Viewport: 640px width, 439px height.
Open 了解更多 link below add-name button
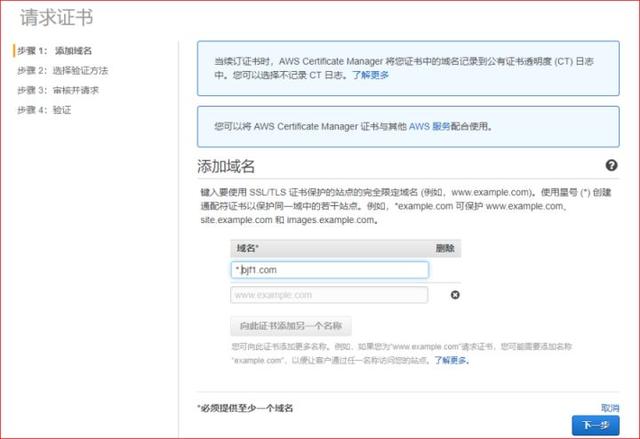click(x=451, y=358)
